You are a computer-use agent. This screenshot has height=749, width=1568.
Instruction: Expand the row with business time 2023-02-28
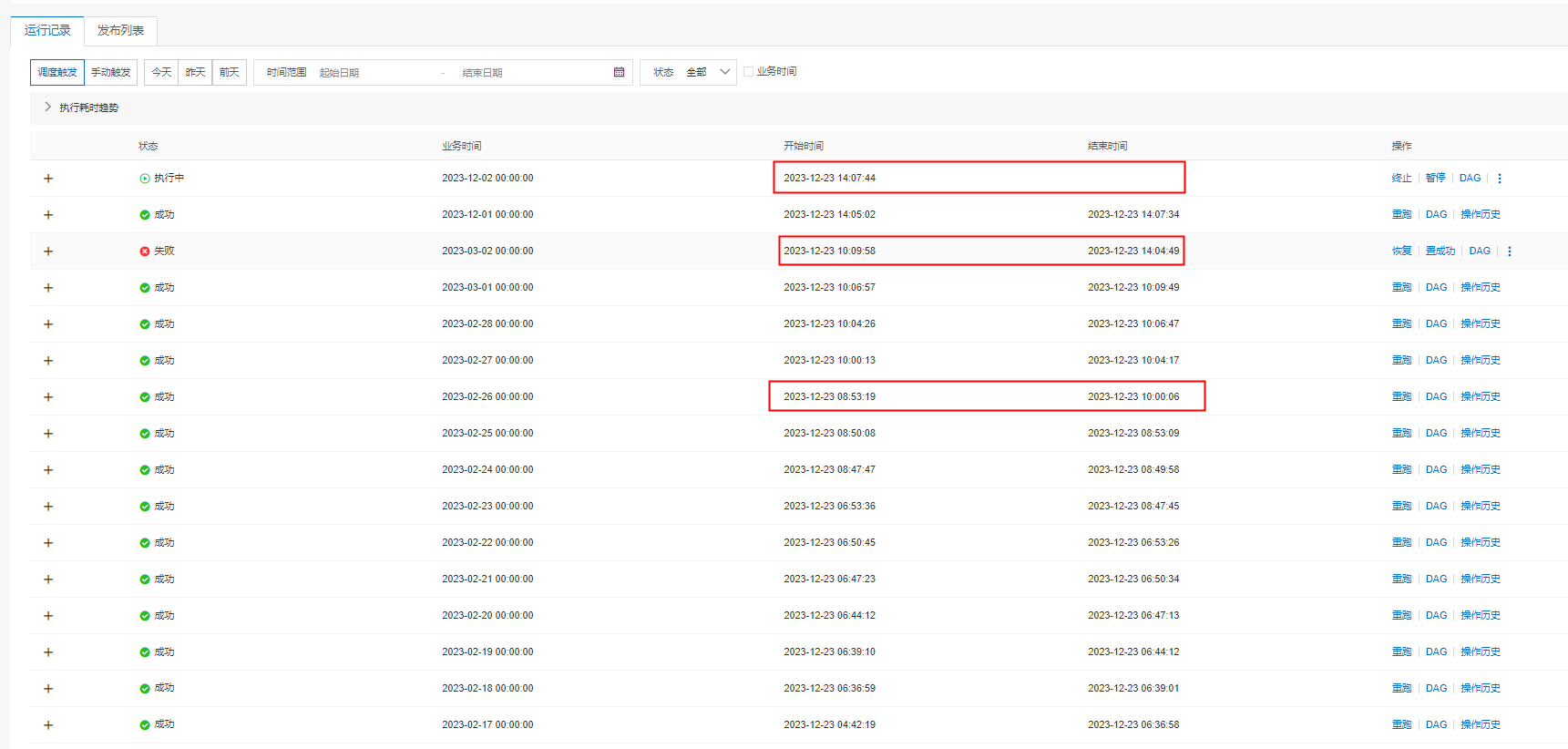tap(48, 324)
